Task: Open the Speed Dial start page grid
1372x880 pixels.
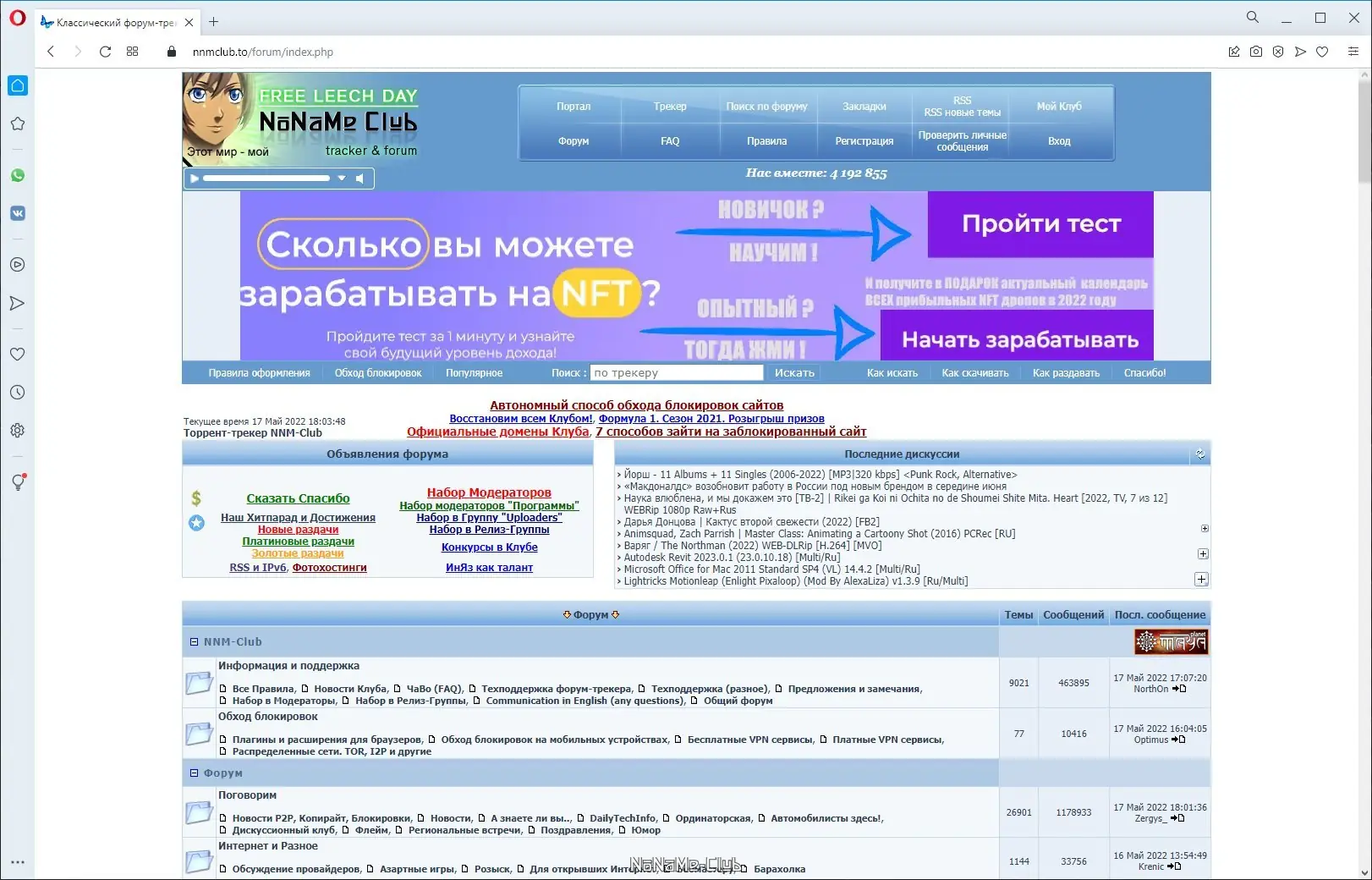Action: pos(133,52)
